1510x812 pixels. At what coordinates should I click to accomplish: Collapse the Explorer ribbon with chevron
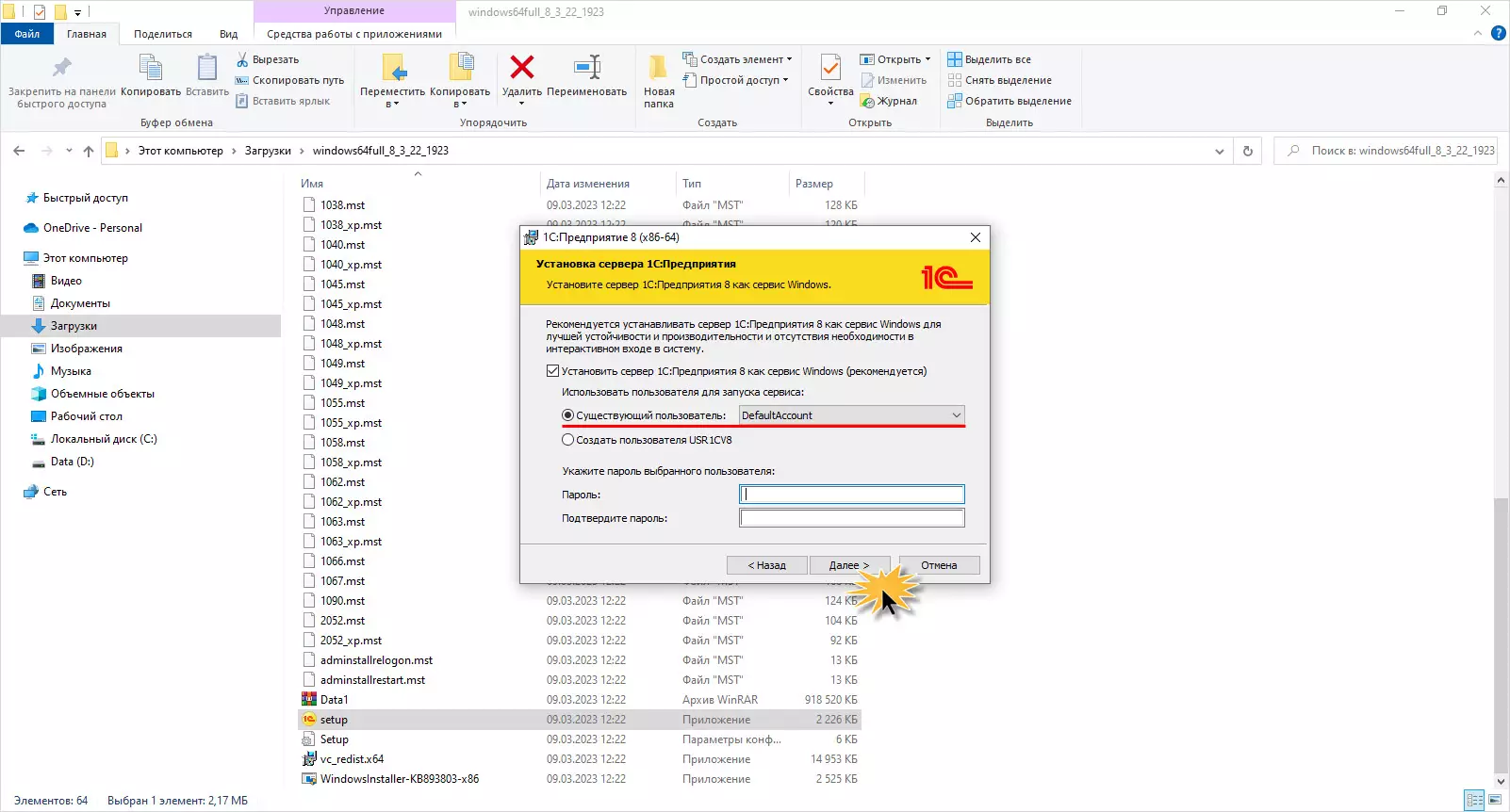[x=1477, y=34]
